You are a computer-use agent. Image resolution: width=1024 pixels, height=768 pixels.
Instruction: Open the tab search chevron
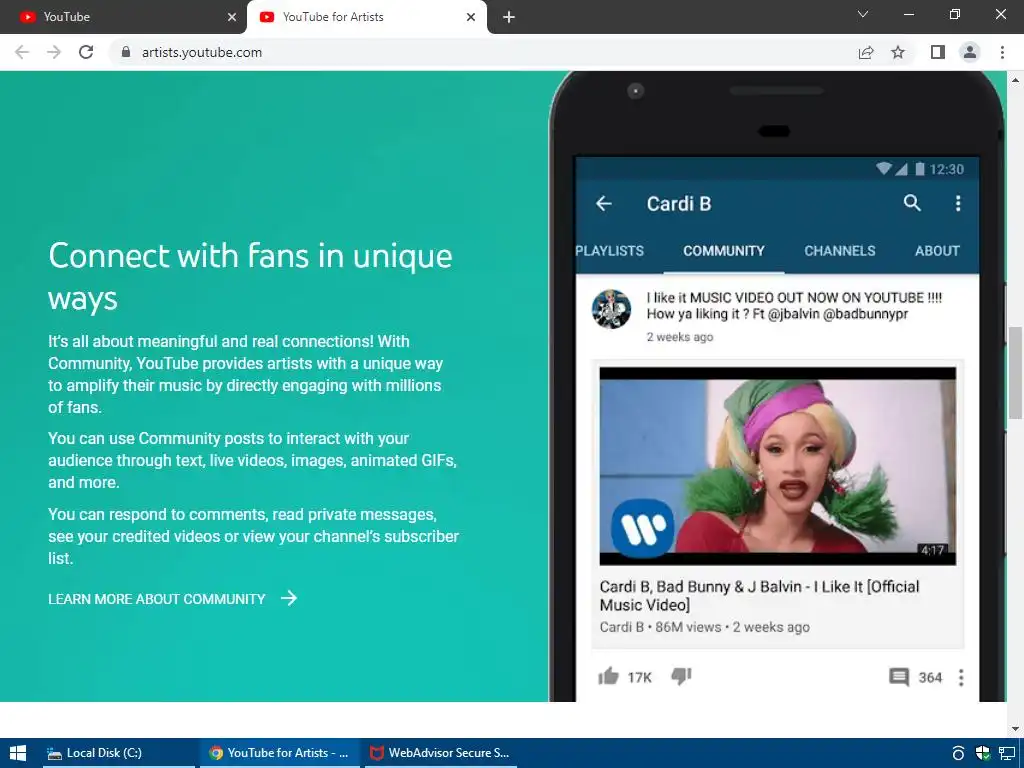[863, 14]
